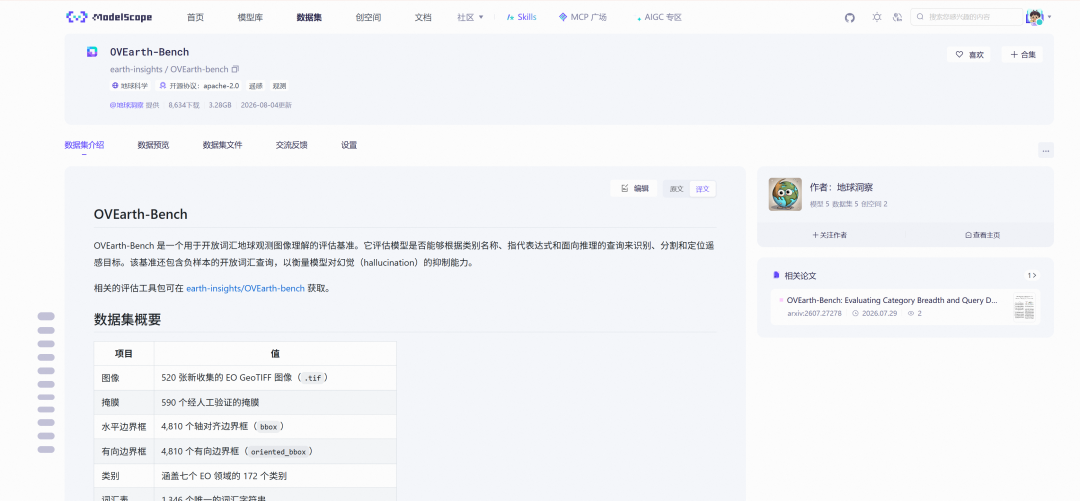The height and width of the screenshot is (501, 1080).
Task: Switch to 原文 original text
Action: [676, 189]
